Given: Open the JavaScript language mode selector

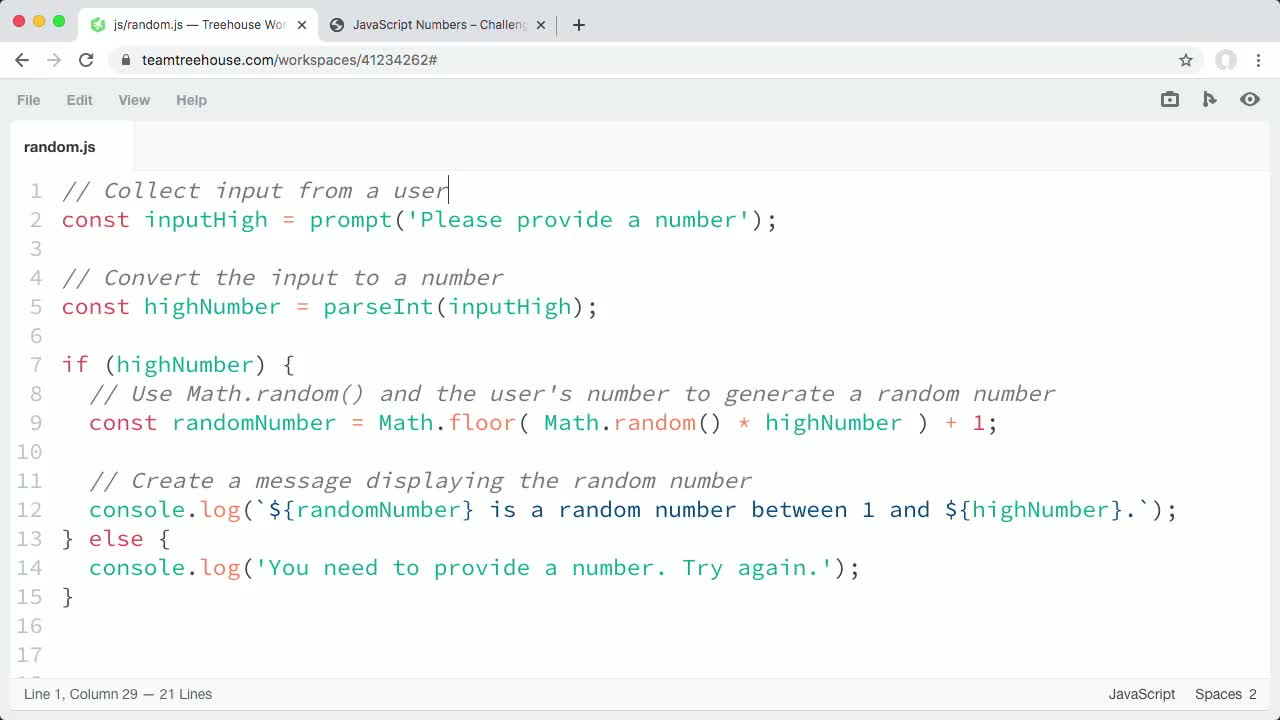Looking at the screenshot, I should [x=1141, y=694].
